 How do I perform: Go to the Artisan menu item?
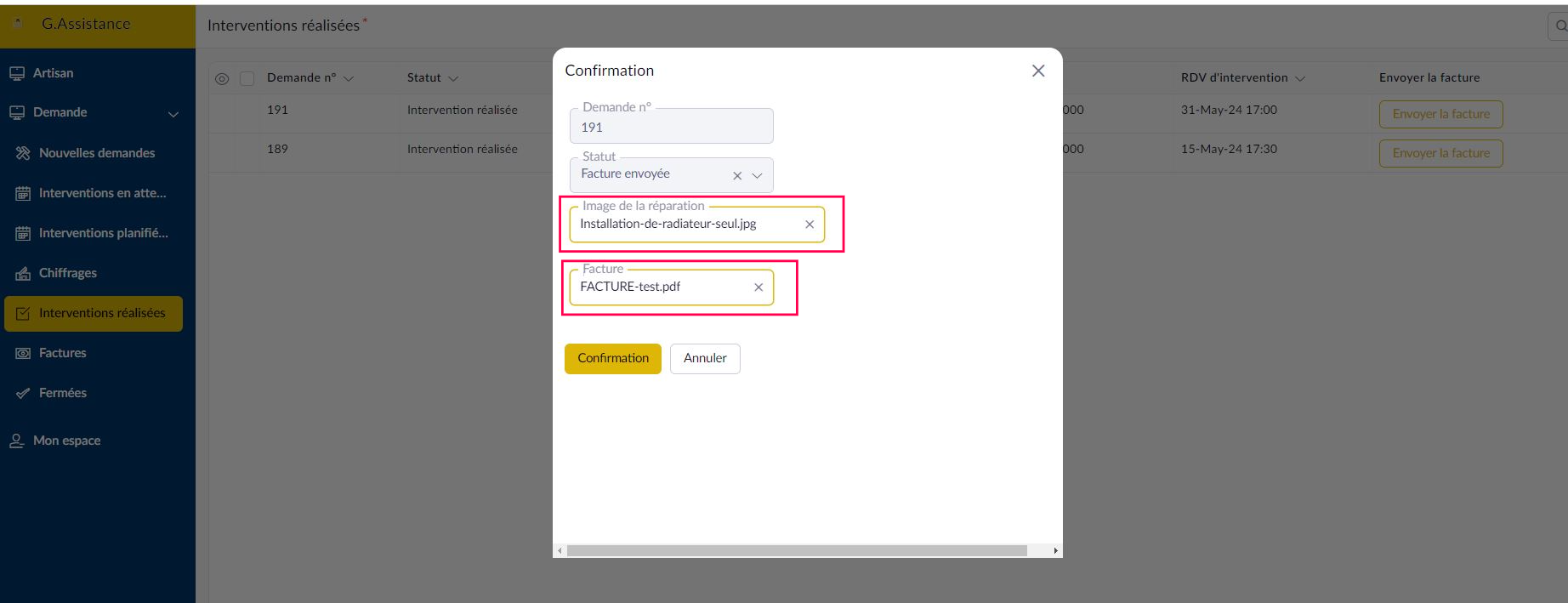53,73
